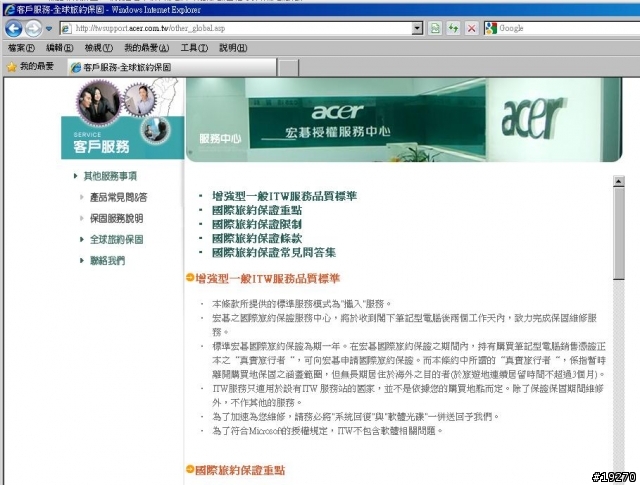Click the Acer service center banner image
Screen dimensions: 640x485
pos(404,120)
